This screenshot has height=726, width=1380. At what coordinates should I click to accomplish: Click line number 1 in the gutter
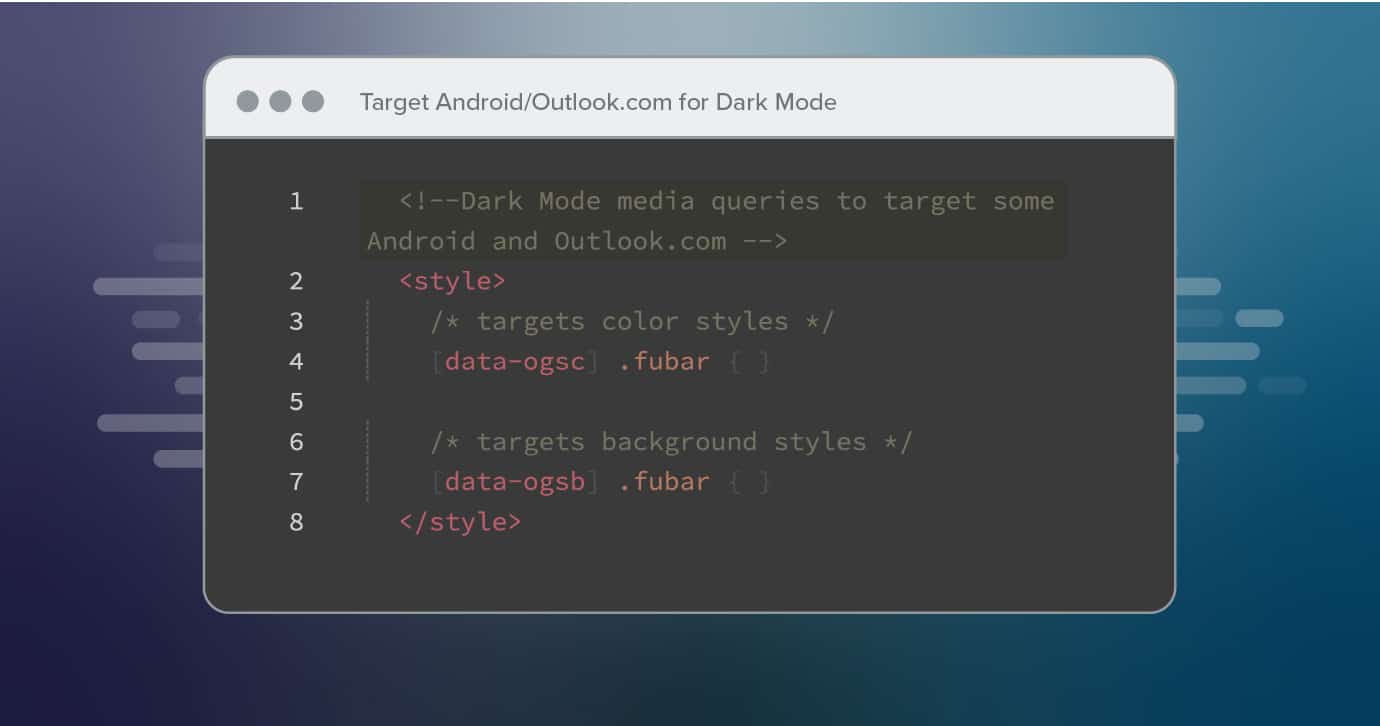point(296,201)
